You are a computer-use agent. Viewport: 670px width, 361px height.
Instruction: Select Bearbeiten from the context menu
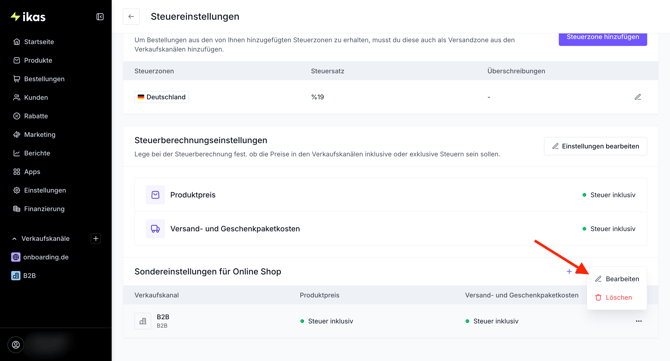(x=617, y=279)
